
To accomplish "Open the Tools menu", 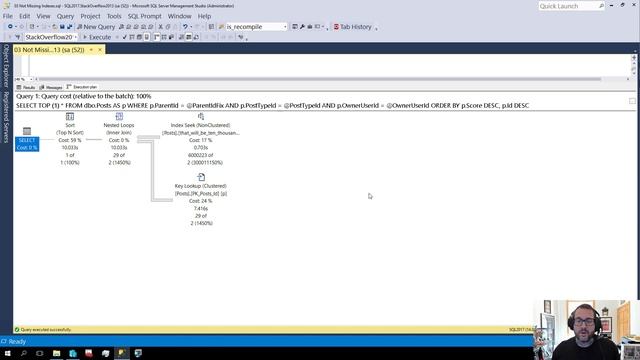I will coord(114,16).
